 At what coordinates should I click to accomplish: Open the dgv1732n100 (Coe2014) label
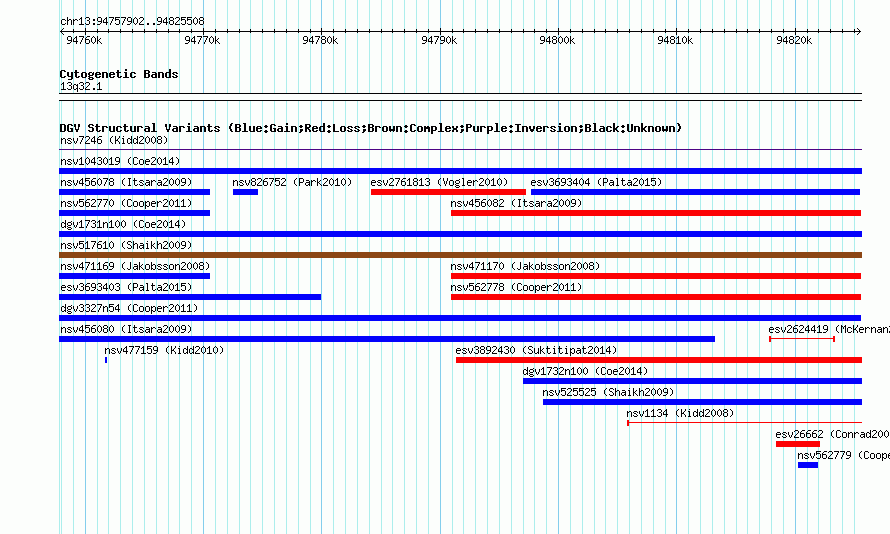(x=585, y=371)
